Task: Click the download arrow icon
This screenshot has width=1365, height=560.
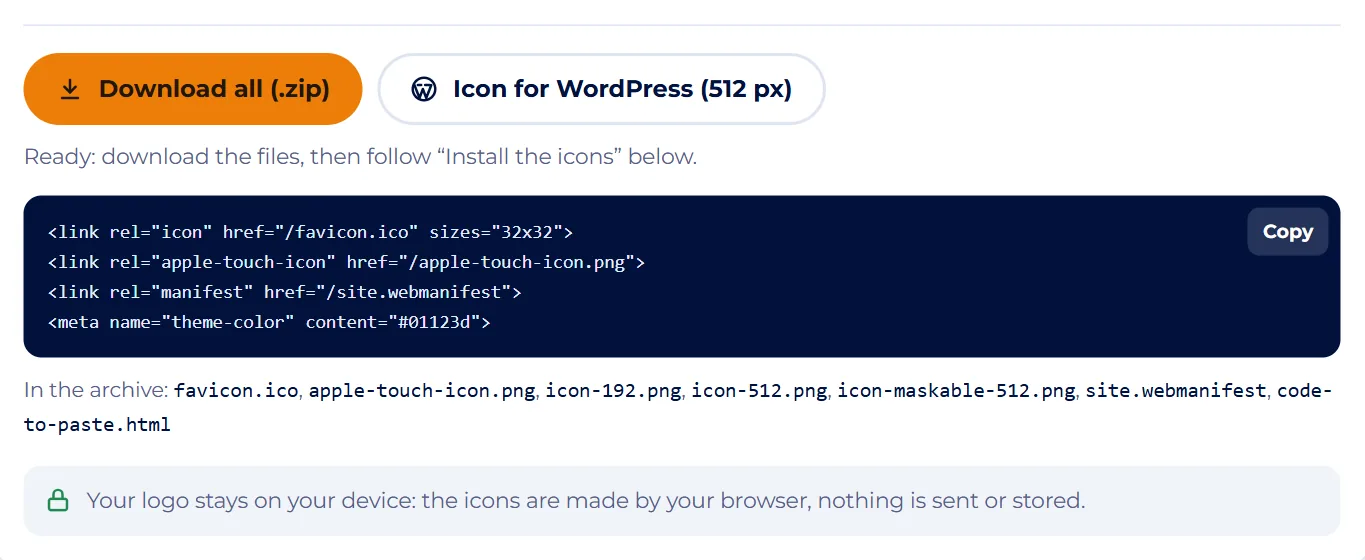Action: [69, 89]
